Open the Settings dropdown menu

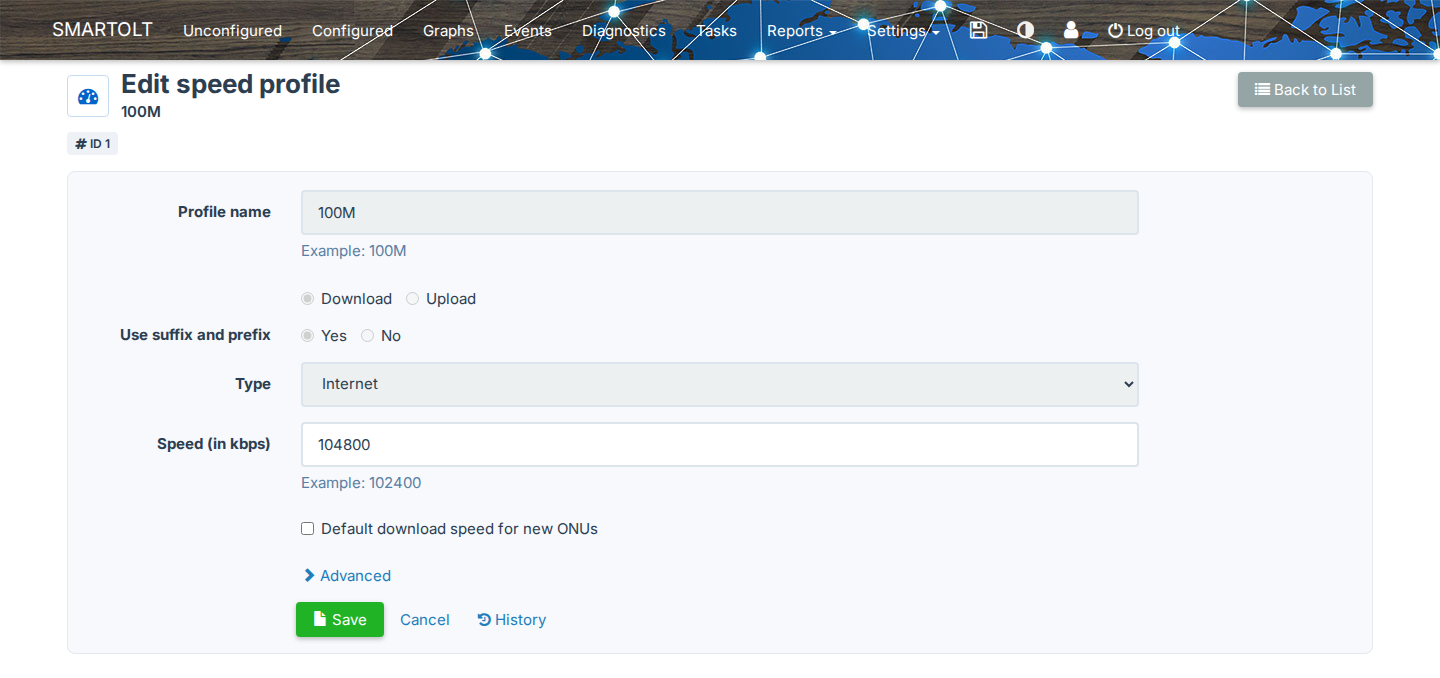click(903, 31)
